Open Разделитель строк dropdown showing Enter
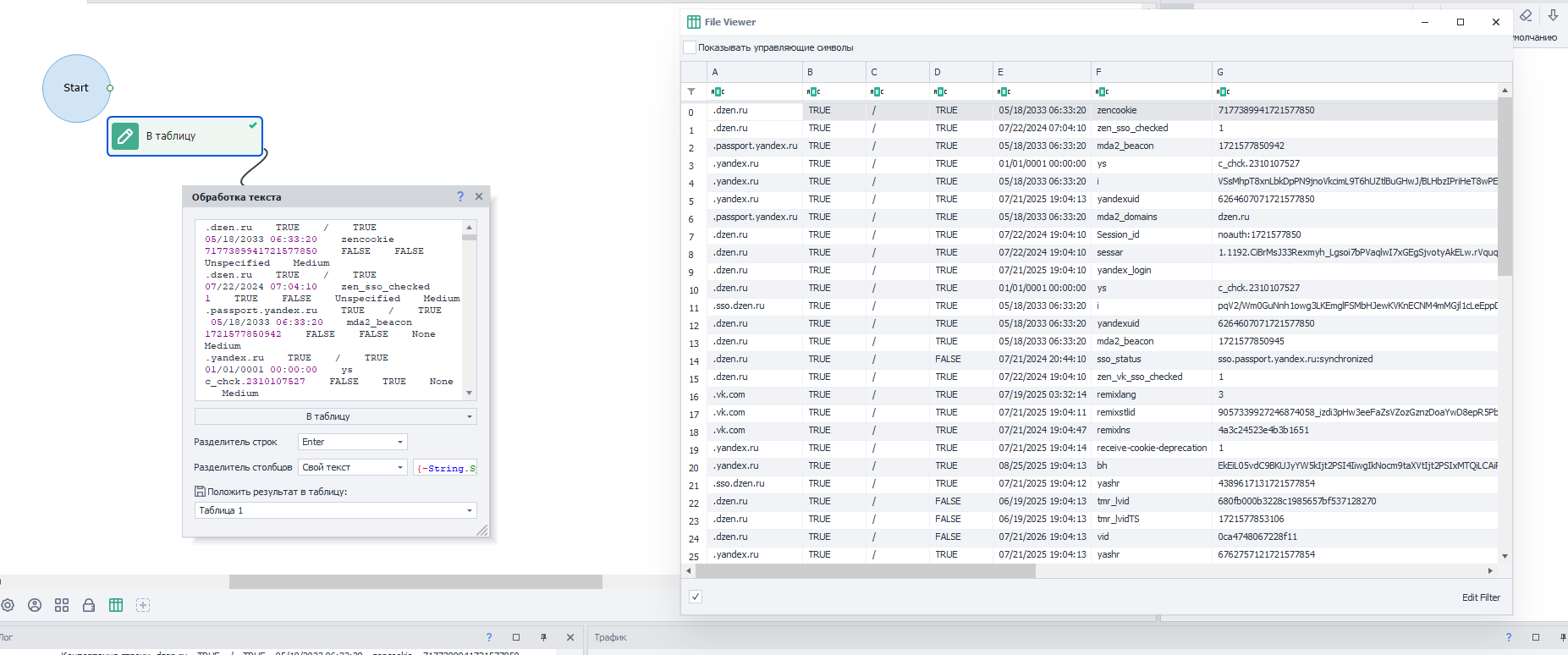This screenshot has width=1568, height=655. tap(353, 442)
